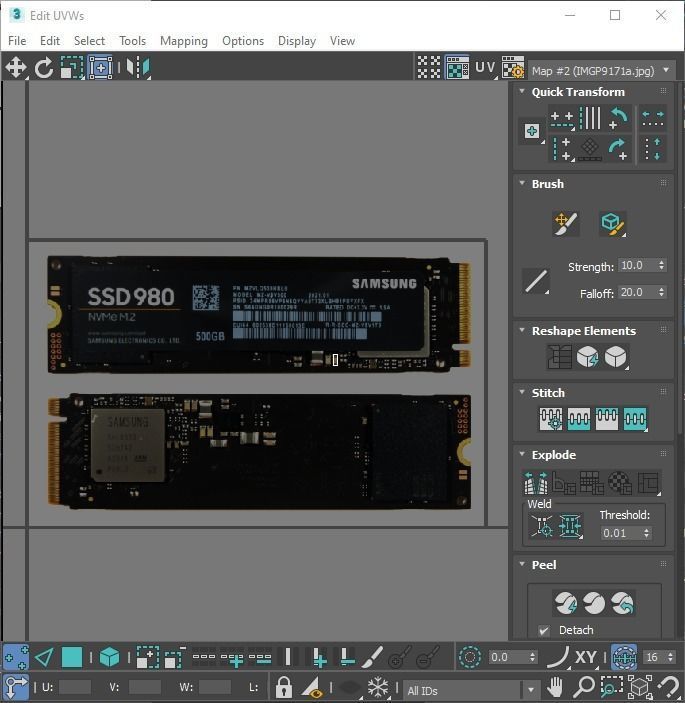The width and height of the screenshot is (685, 703).
Task: Toggle the show map background icon
Action: coord(457,67)
